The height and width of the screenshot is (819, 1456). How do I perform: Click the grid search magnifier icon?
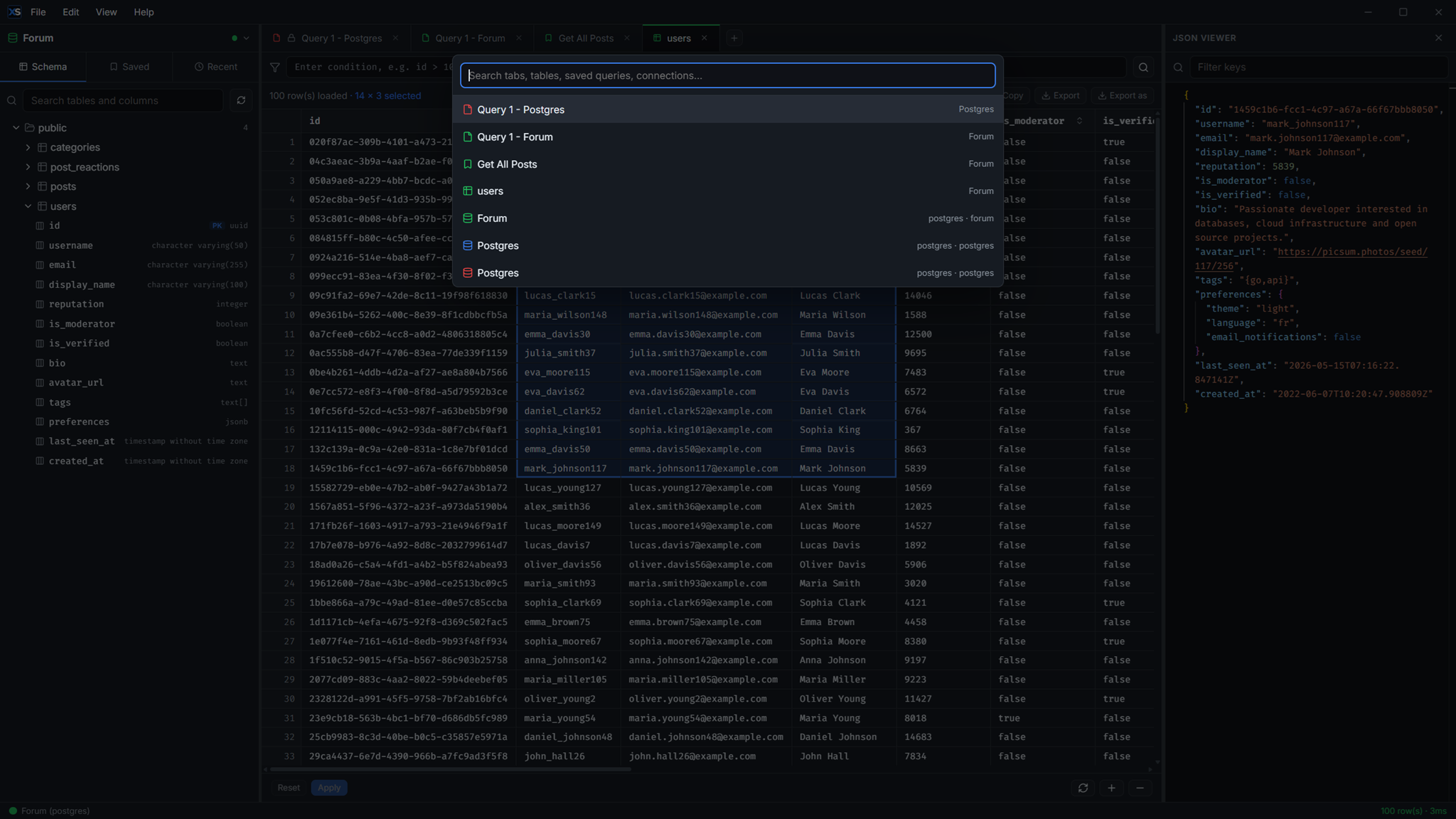1143,68
